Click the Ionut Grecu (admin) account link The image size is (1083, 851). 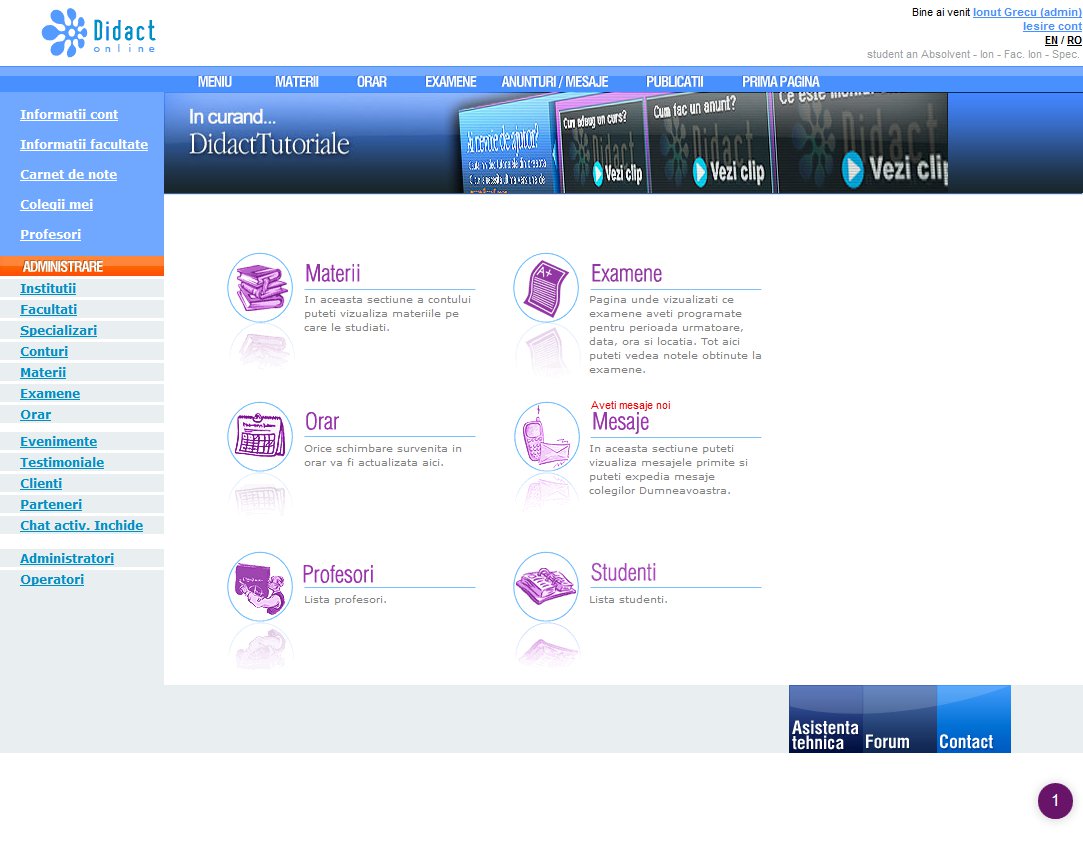1027,12
